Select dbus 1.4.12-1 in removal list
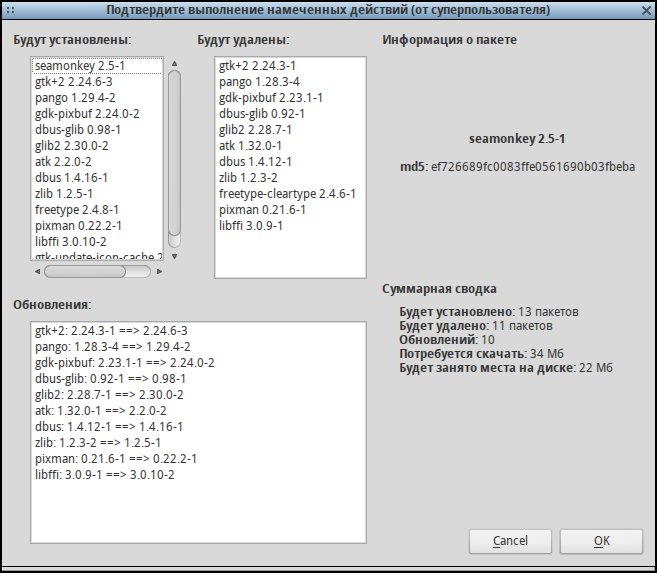 [290, 162]
